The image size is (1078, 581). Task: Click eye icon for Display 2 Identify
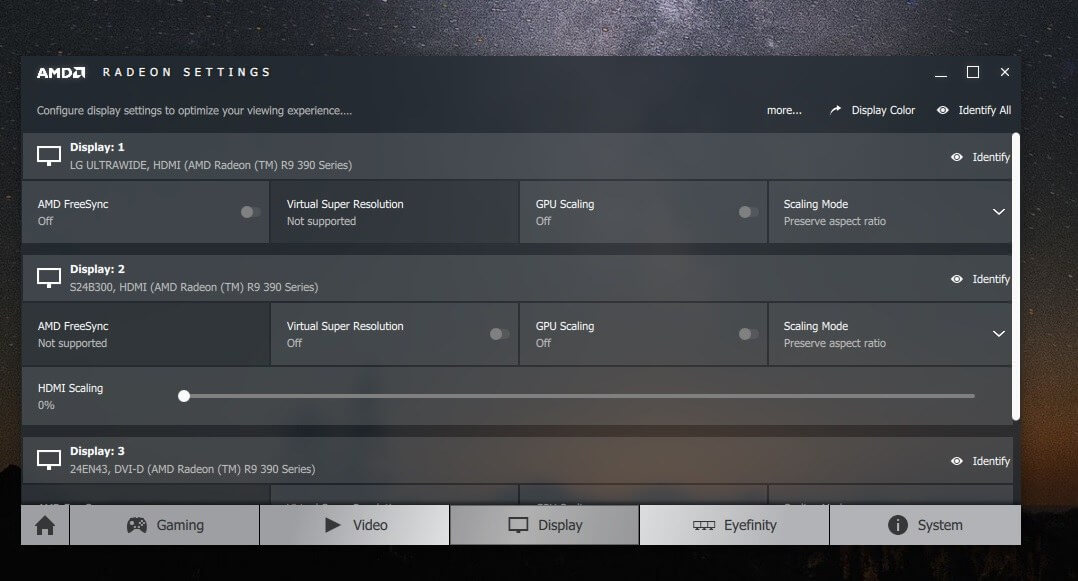pyautogui.click(x=956, y=278)
